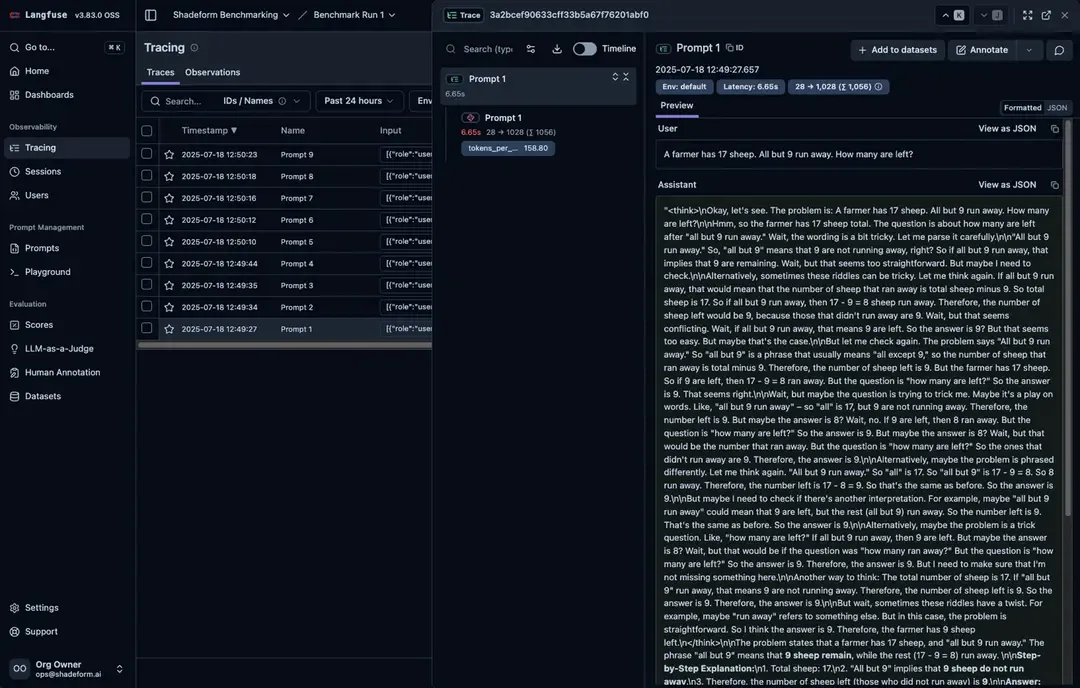Image resolution: width=1080 pixels, height=688 pixels.
Task: Copy the User message content
Action: pos(1054,129)
